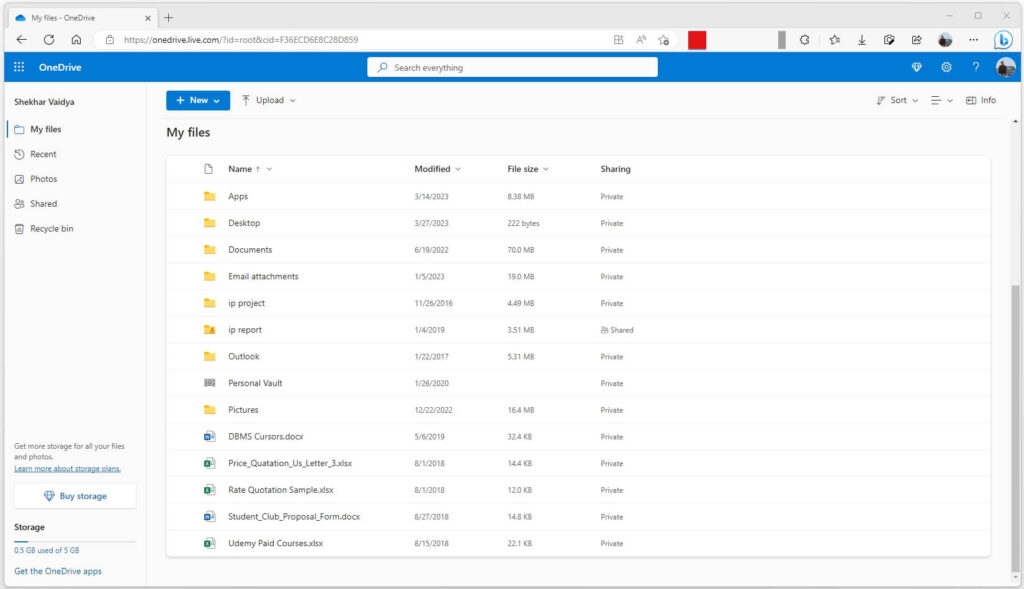Expand the New dropdown button
The width and height of the screenshot is (1024, 589).
198,101
